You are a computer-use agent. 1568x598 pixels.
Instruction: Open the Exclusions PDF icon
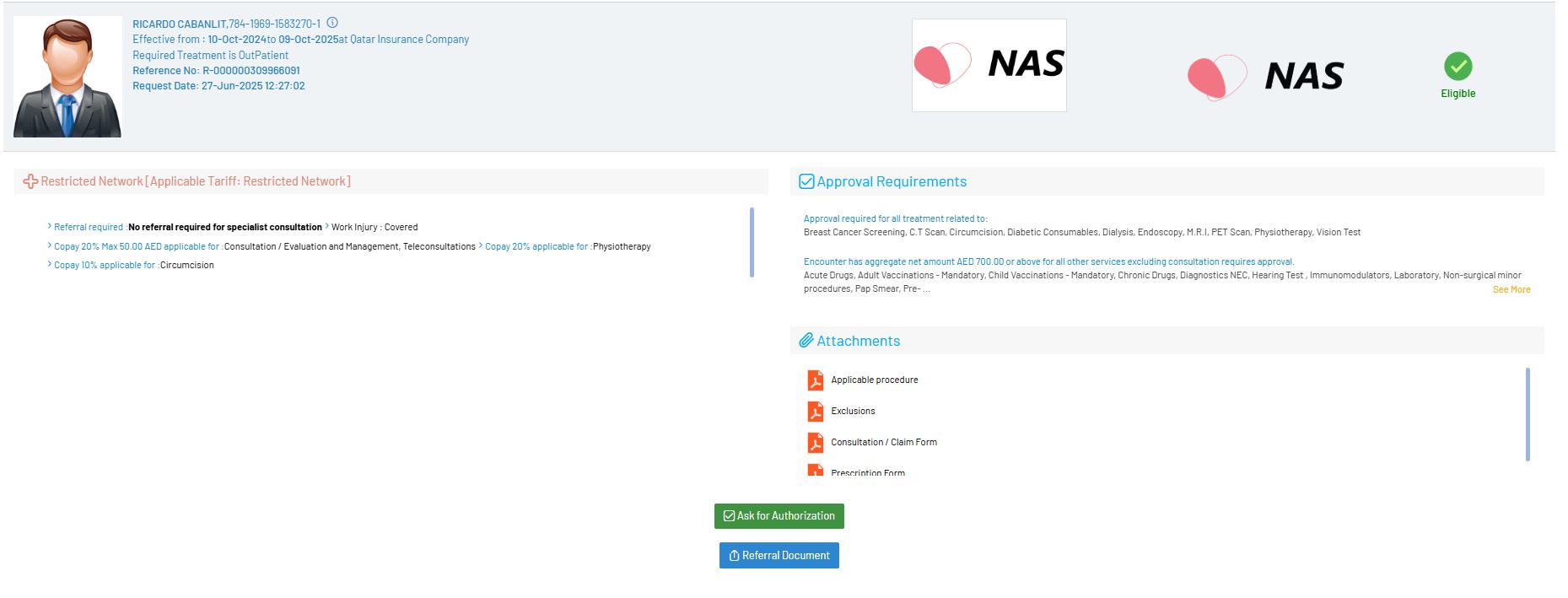coord(815,412)
